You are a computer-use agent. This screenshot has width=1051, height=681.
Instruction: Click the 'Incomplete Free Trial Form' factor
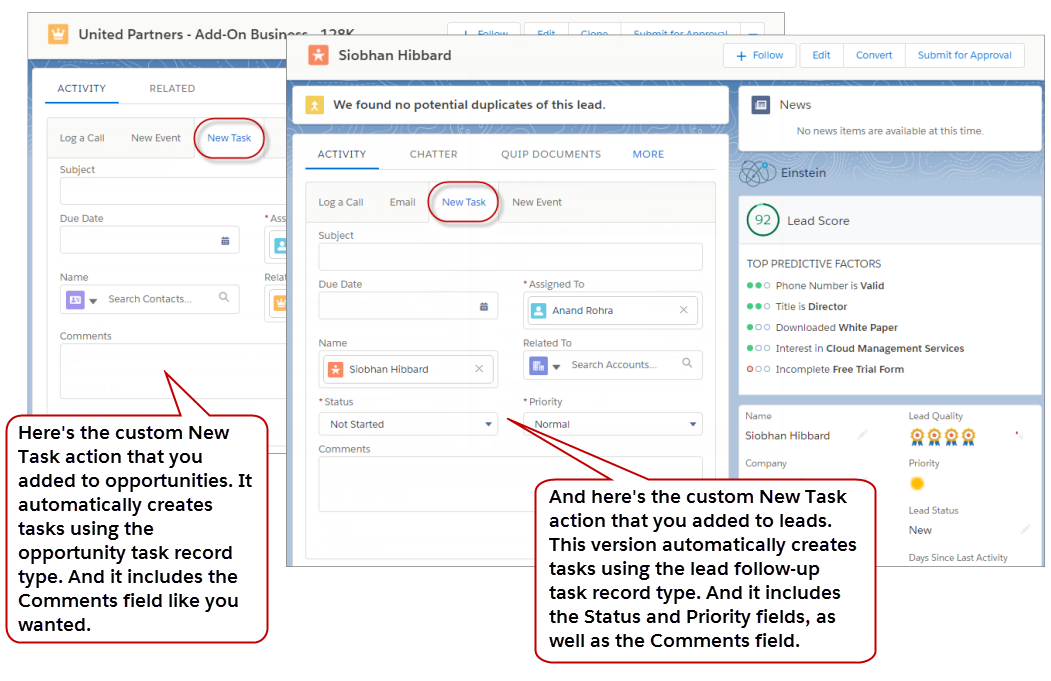point(839,369)
